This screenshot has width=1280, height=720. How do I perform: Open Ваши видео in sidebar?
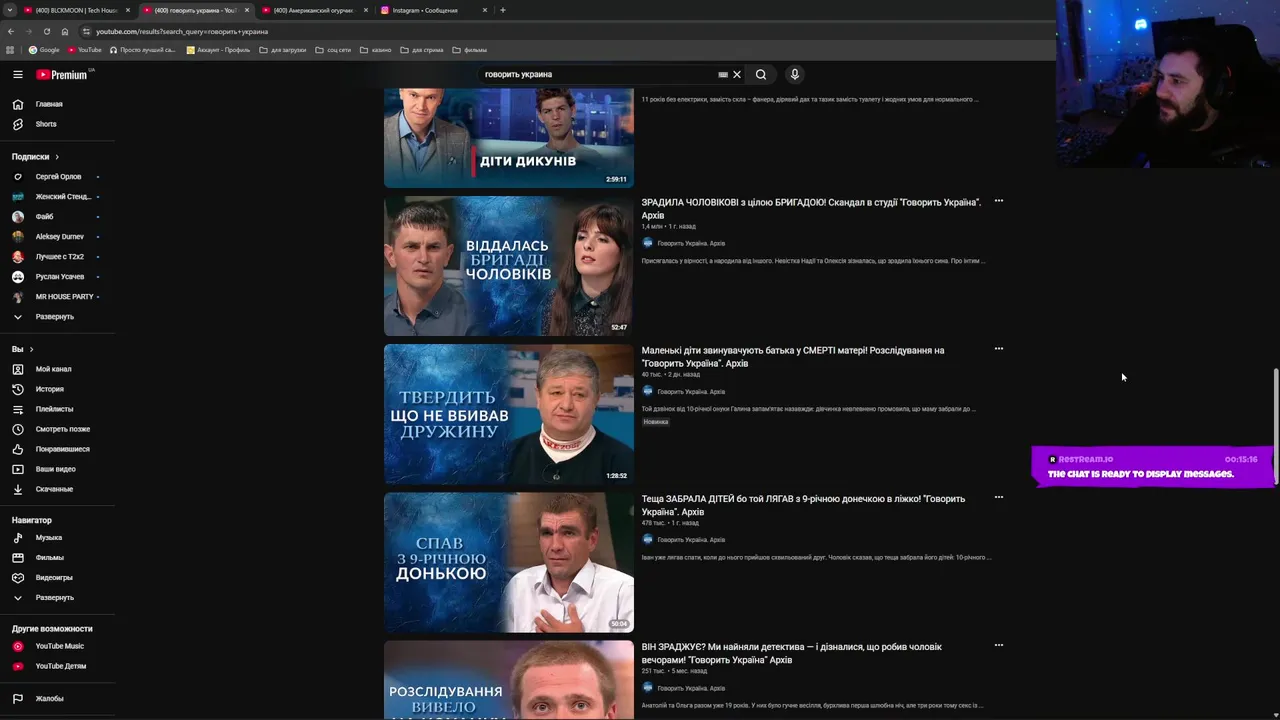coord(57,469)
